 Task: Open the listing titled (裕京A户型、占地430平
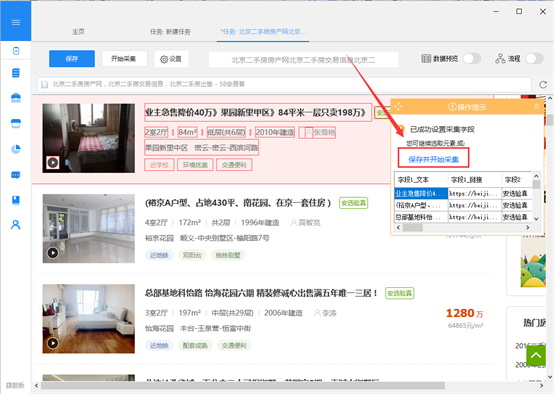click(x=237, y=203)
